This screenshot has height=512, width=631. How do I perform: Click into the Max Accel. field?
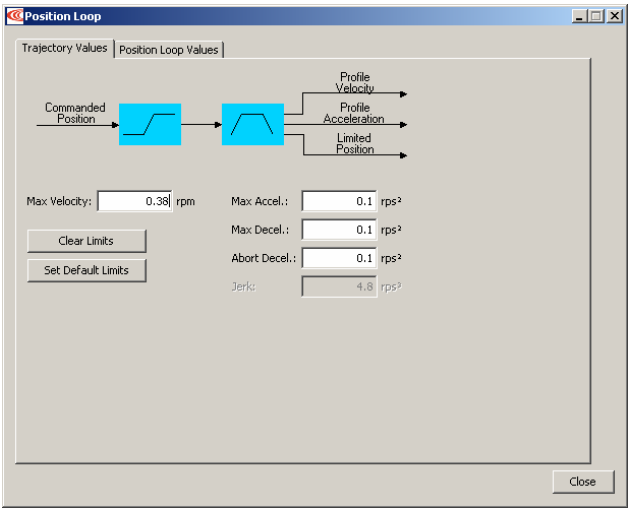pyautogui.click(x=339, y=201)
